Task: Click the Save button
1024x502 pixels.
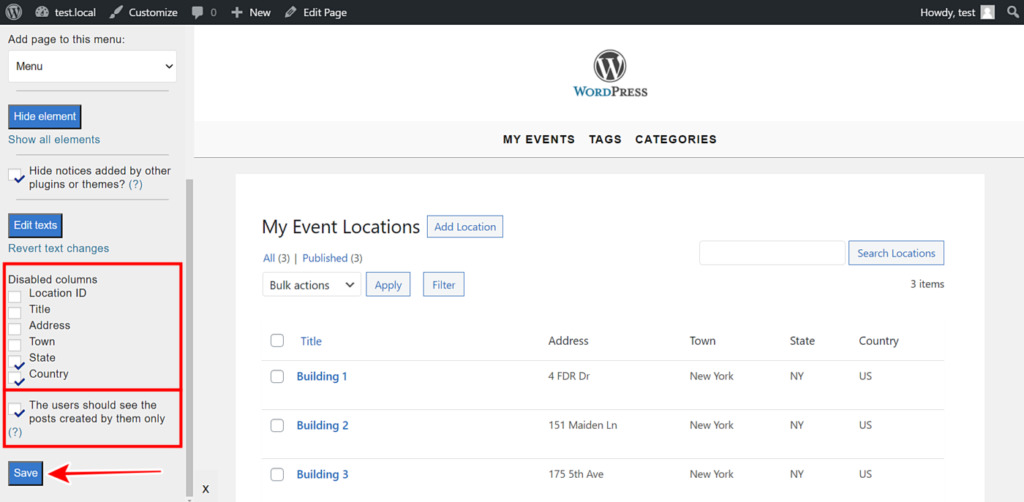Action: tap(25, 473)
